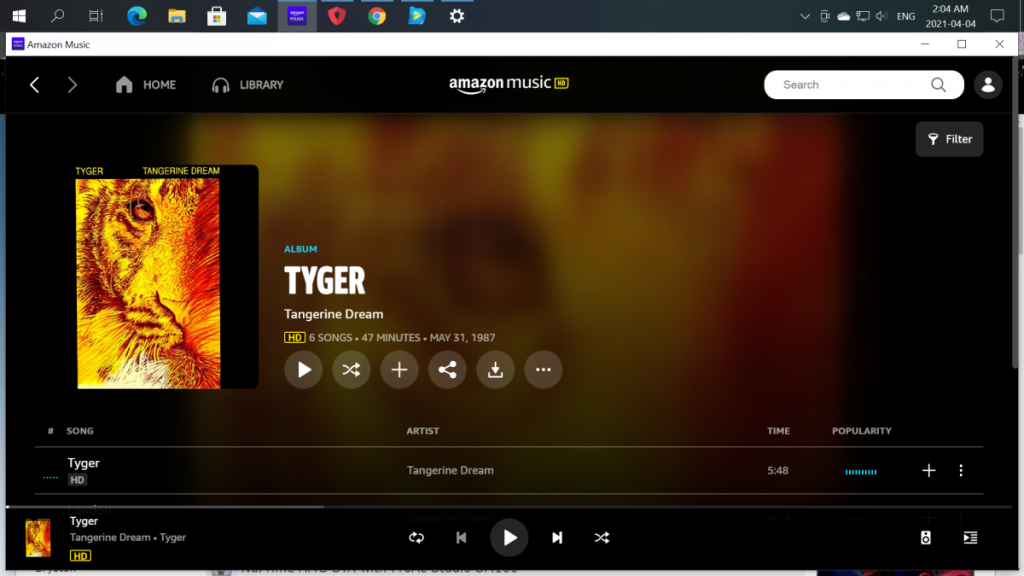
Task: Click the POPULARITY column header
Action: (861, 431)
